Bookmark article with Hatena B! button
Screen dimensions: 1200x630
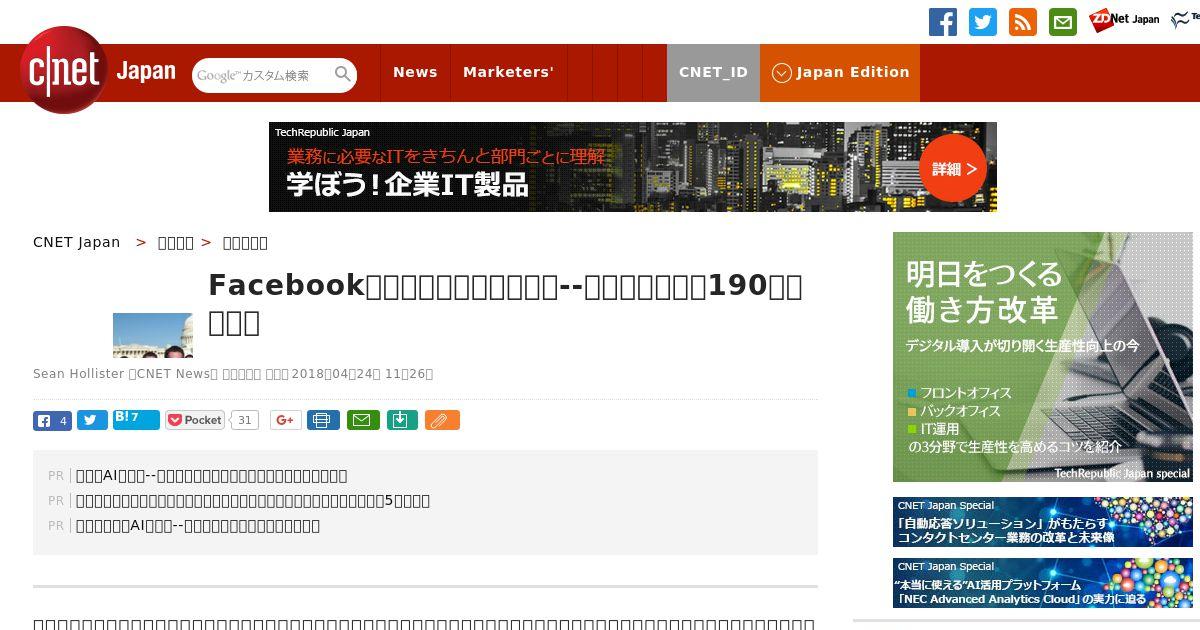coord(136,420)
